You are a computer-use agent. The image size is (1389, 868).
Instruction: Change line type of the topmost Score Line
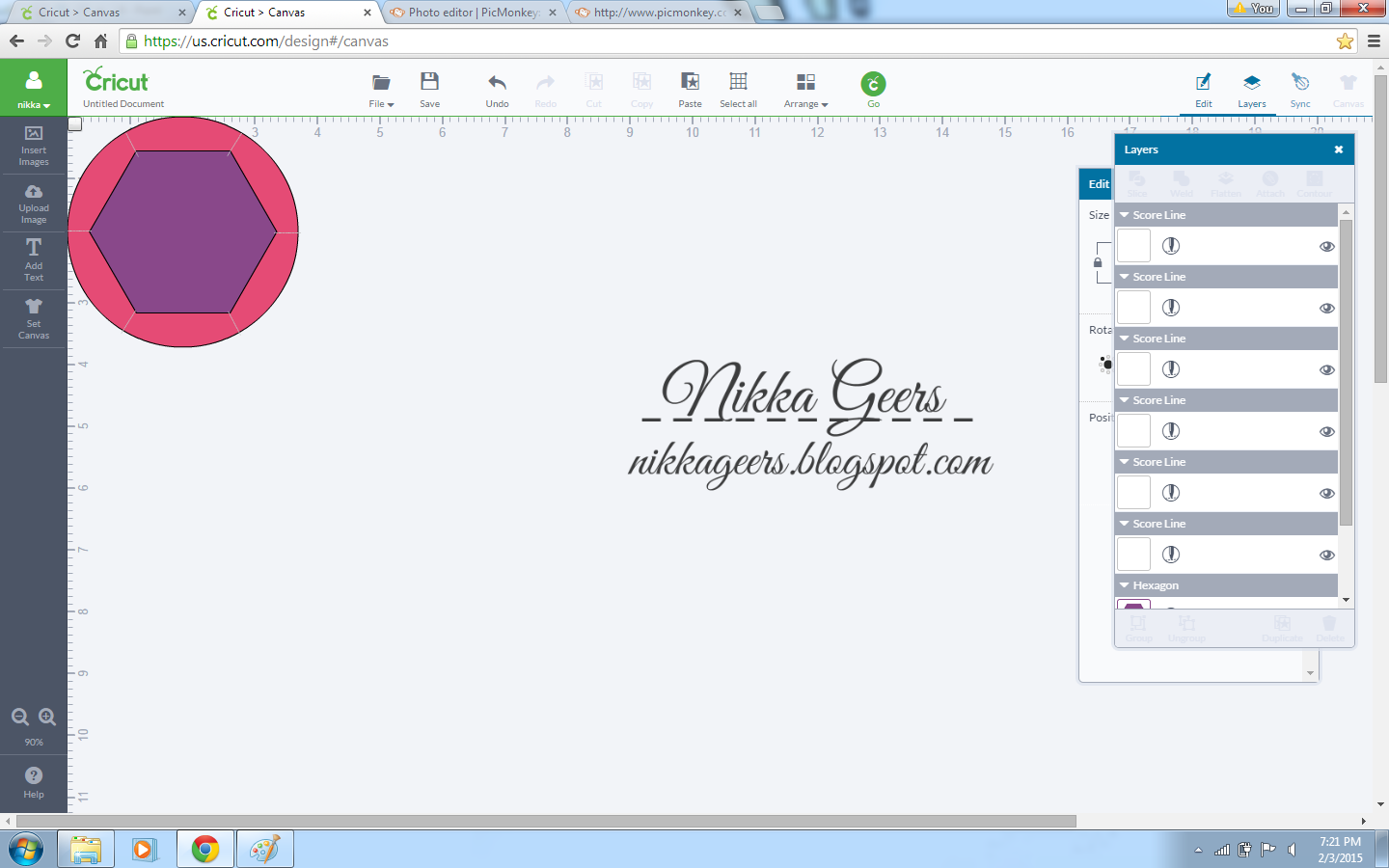tap(1171, 246)
